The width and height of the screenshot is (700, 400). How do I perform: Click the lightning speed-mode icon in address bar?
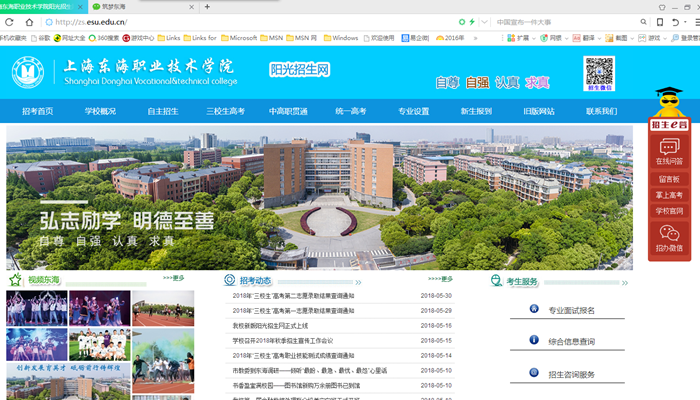pyautogui.click(x=472, y=21)
